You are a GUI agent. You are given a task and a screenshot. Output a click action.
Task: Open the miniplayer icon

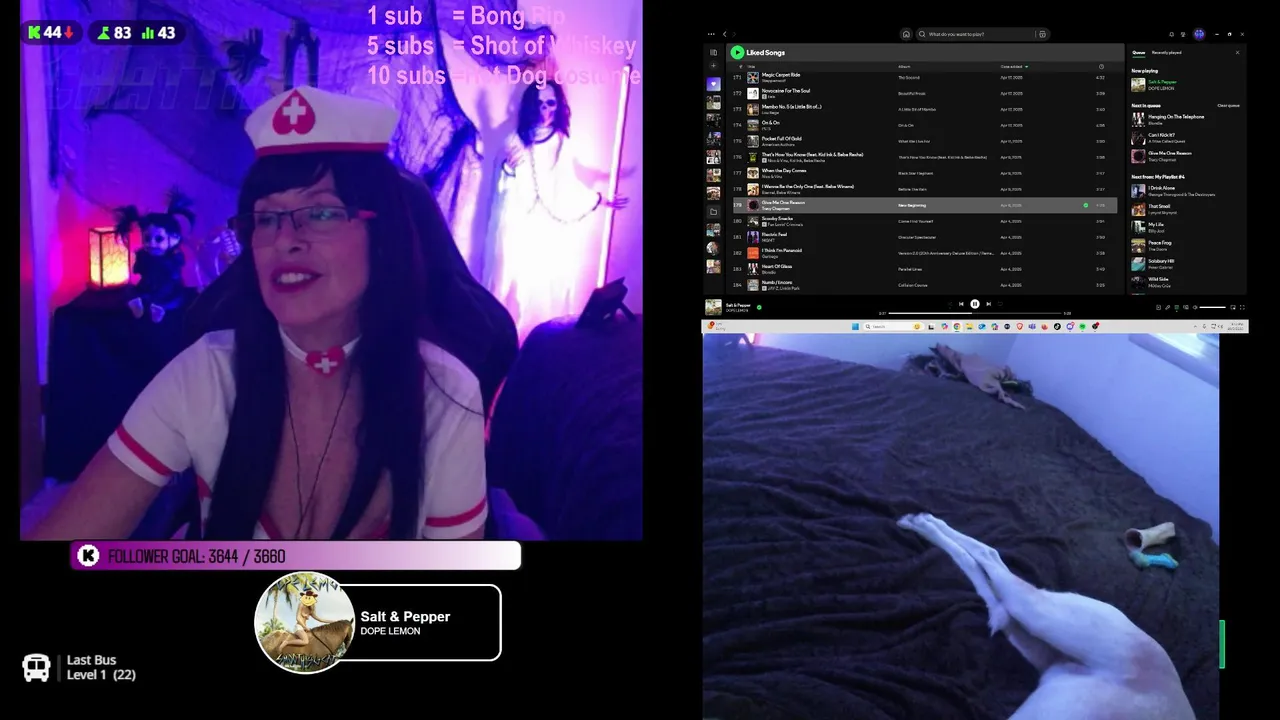tap(1233, 307)
